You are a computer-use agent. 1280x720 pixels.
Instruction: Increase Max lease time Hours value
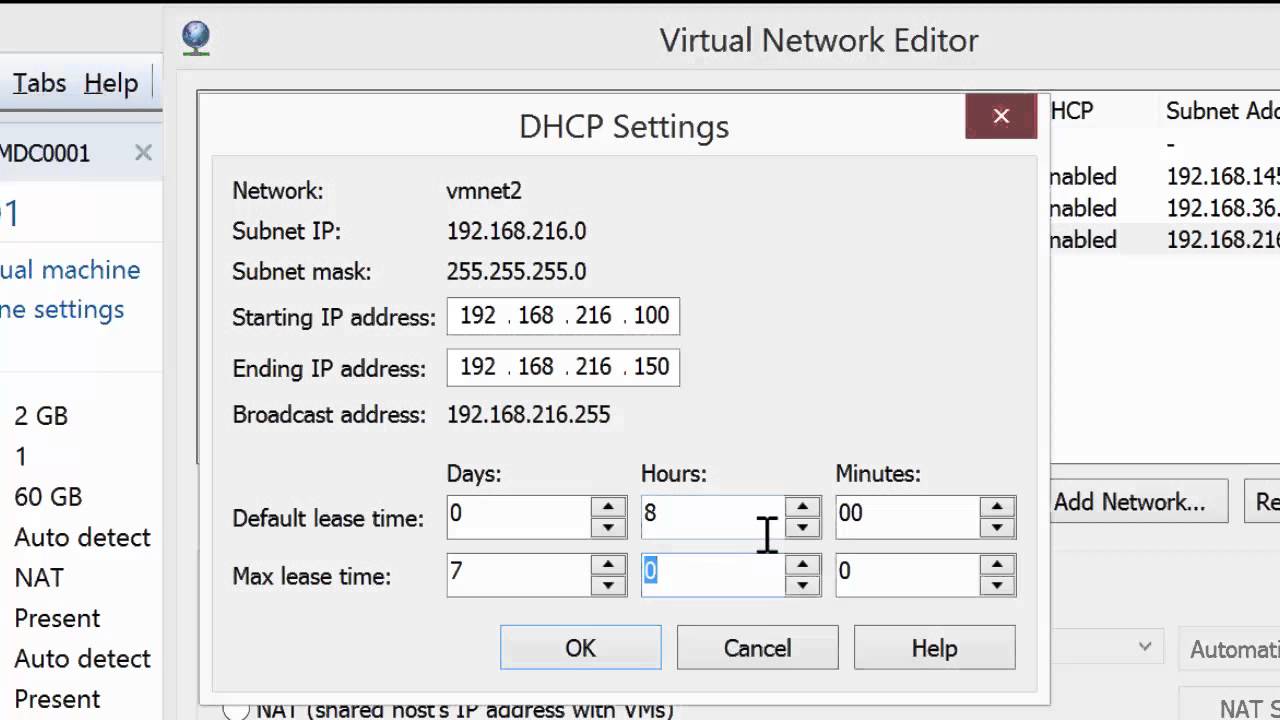(802, 565)
